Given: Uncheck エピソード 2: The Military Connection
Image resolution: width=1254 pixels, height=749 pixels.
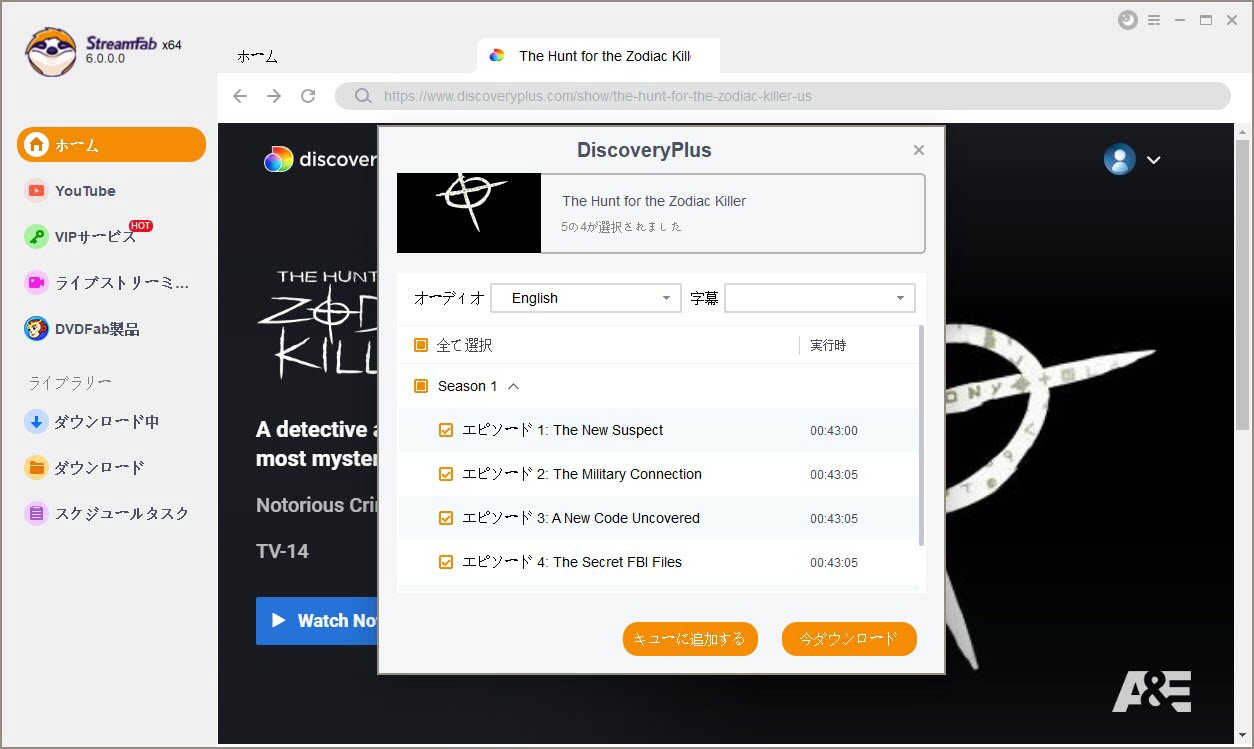Looking at the screenshot, I should pos(446,474).
